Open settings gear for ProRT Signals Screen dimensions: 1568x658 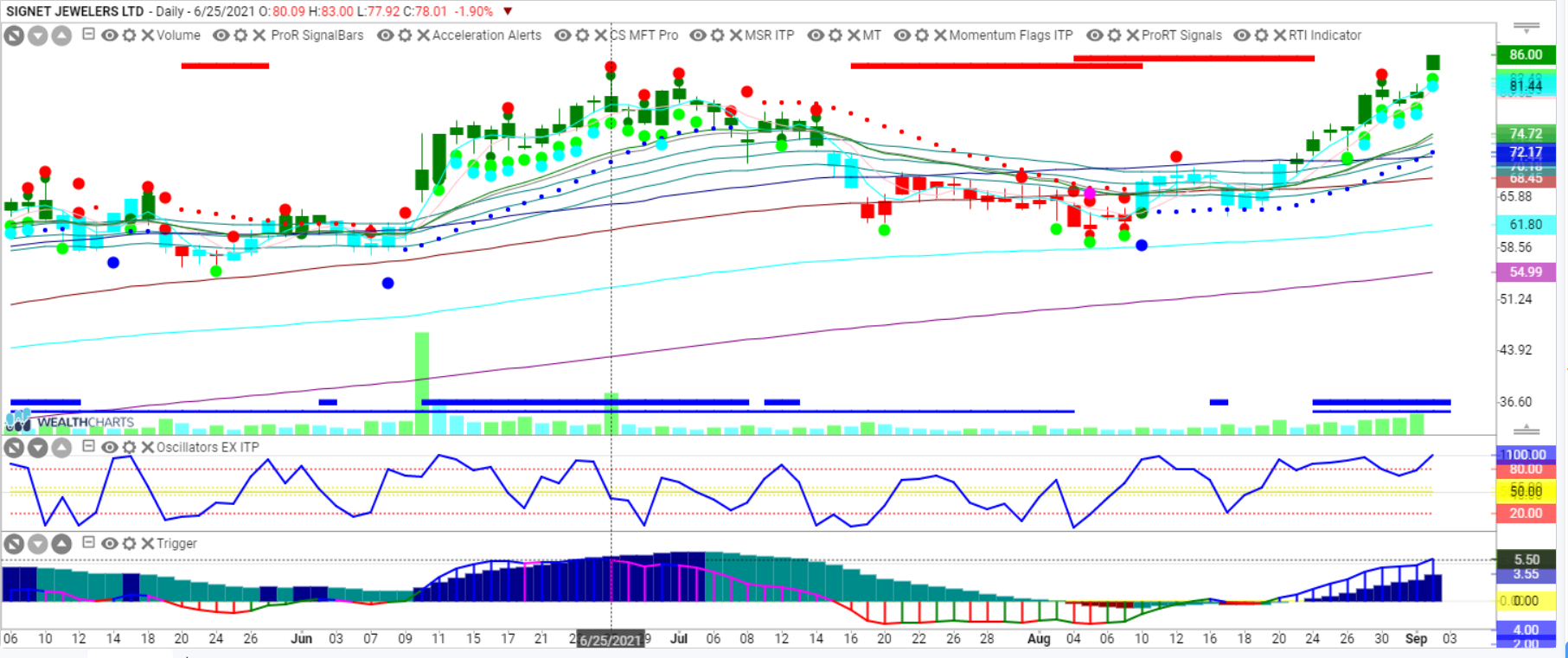[1114, 35]
